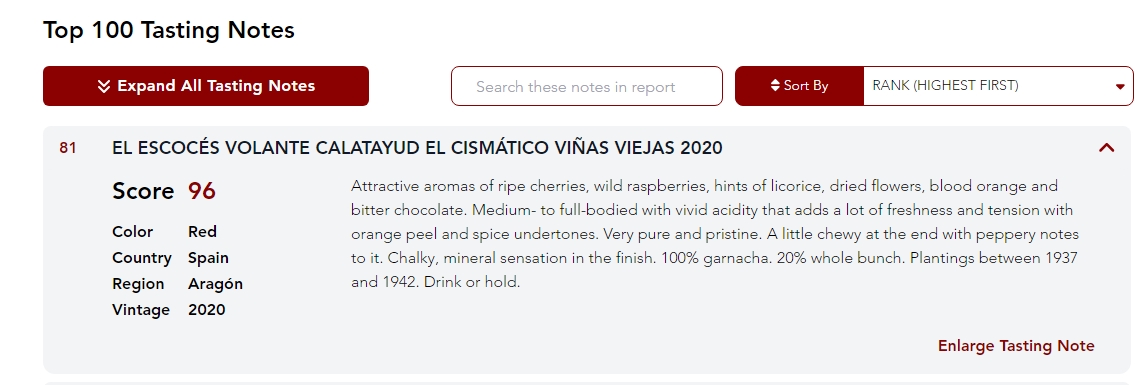Collapse the El Cismático tasting note chevron

1106,148
